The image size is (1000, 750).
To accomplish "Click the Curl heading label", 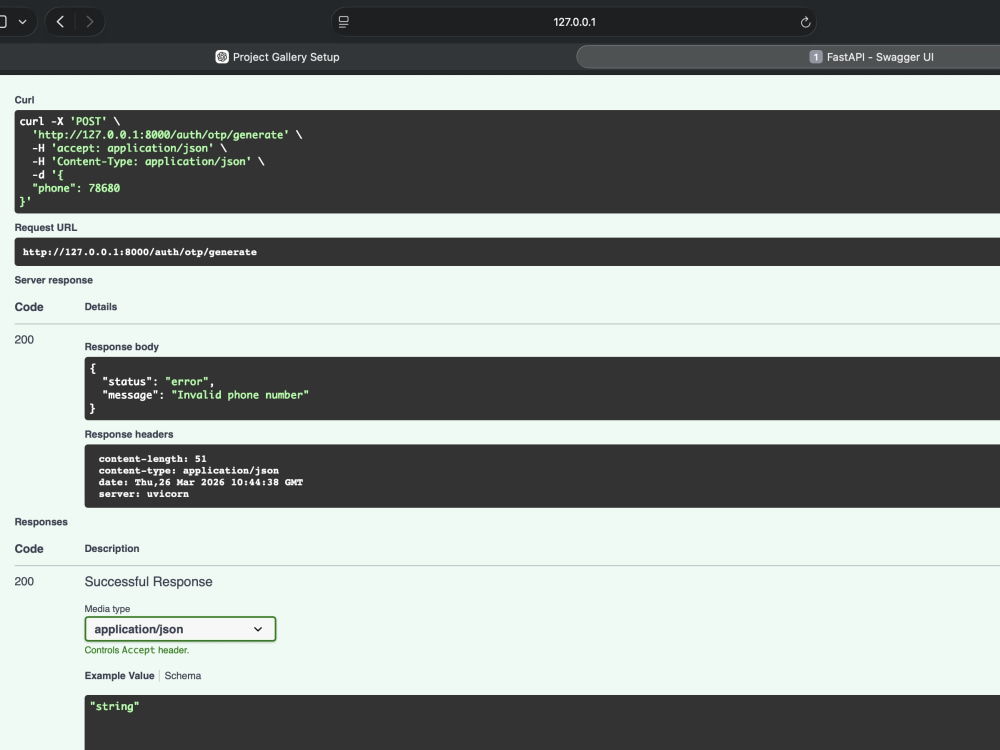I will click(24, 99).
